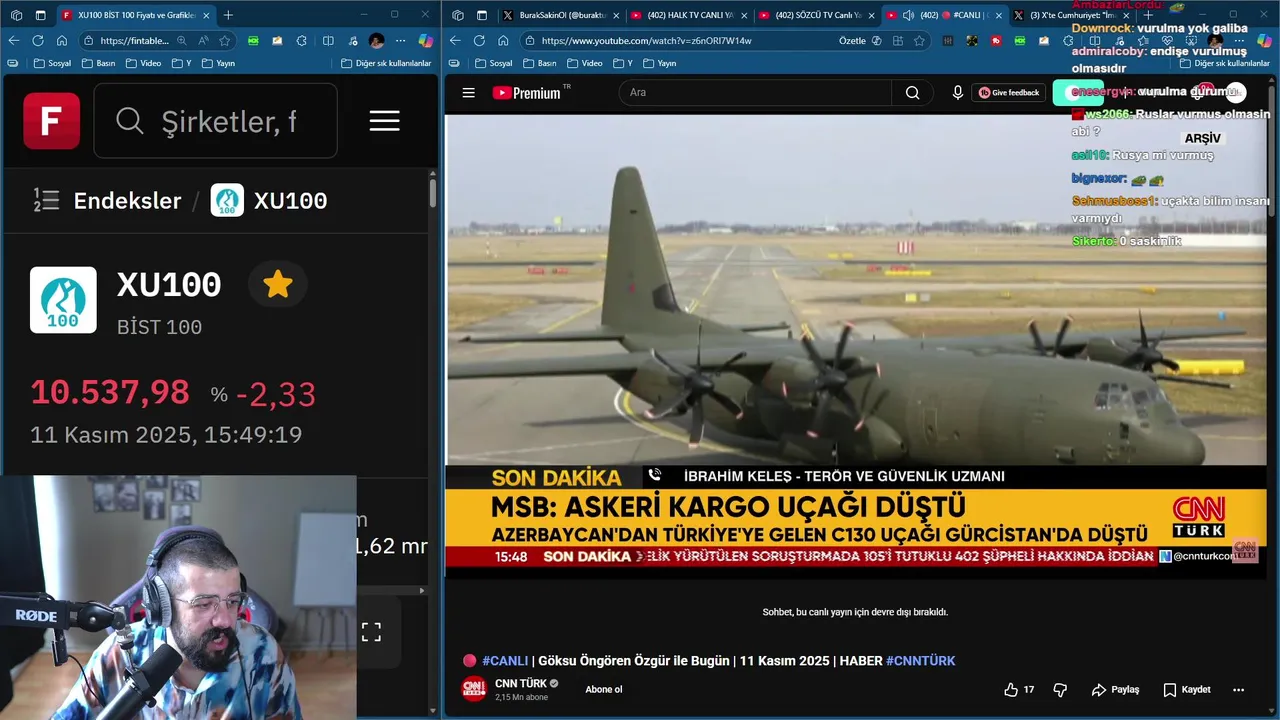
Task: Open home page in left browser
Action: [62, 40]
